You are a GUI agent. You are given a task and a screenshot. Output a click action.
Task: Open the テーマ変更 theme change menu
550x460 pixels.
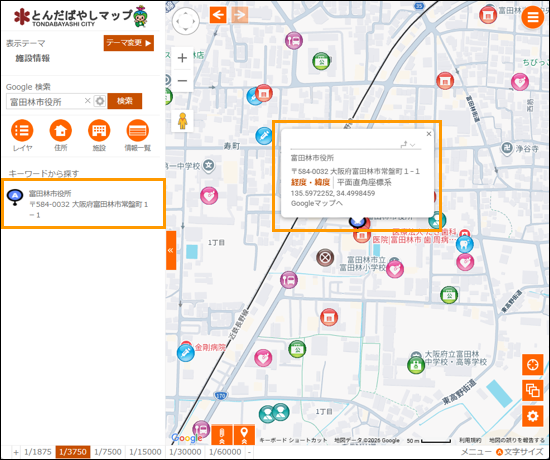tap(128, 43)
